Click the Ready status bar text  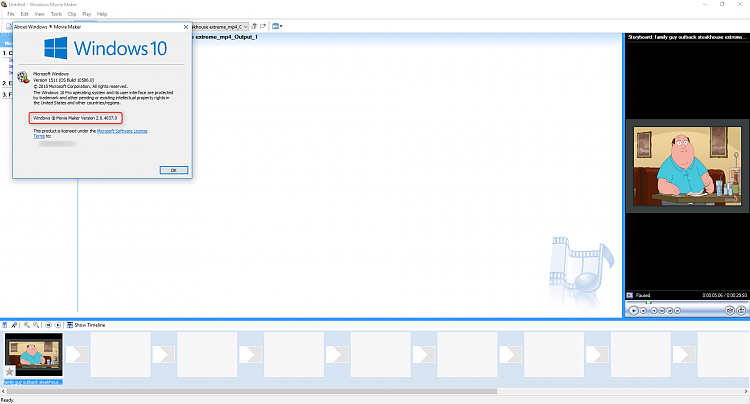click(x=7, y=400)
